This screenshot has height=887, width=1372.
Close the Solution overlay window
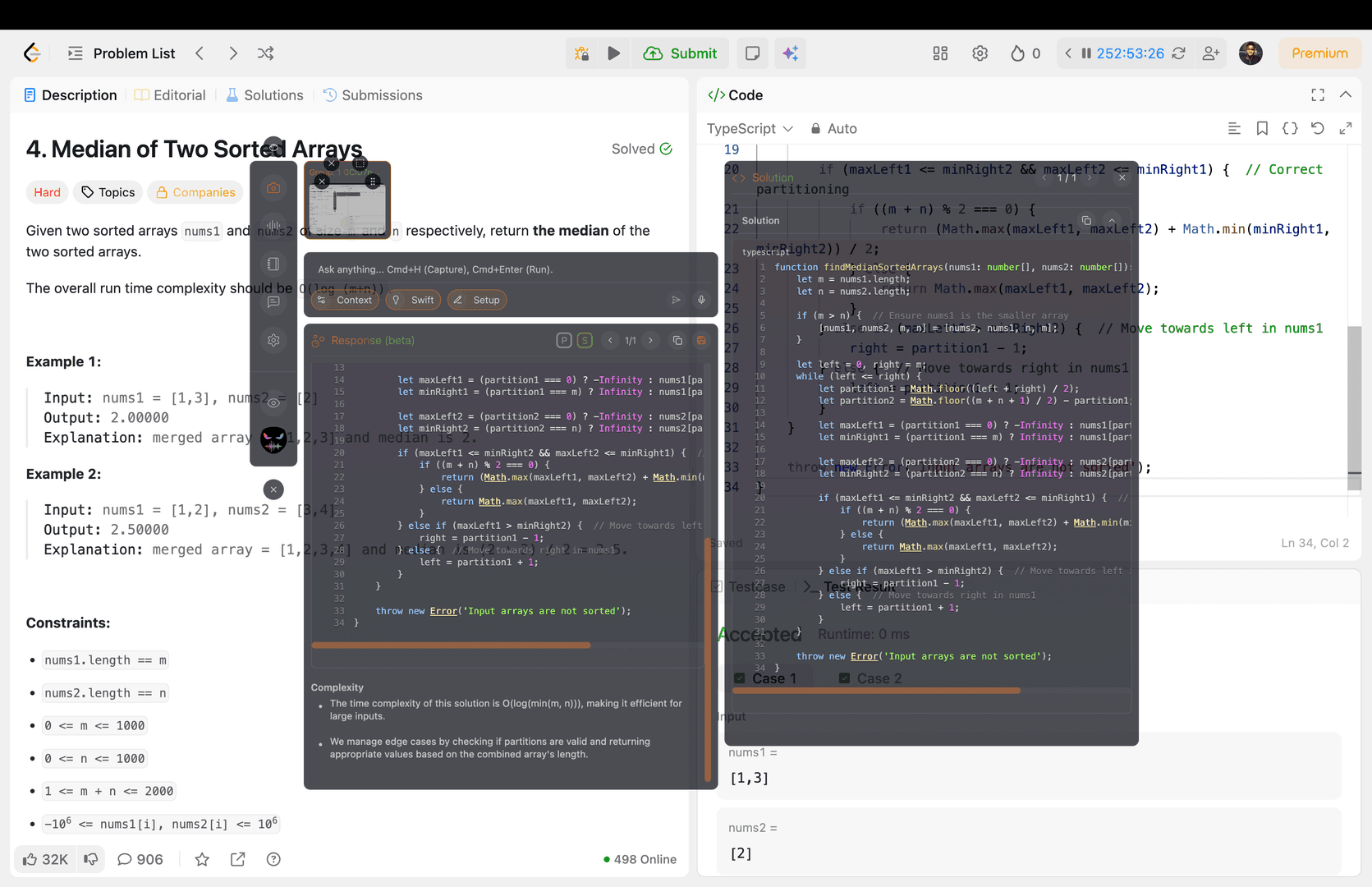point(1122,177)
